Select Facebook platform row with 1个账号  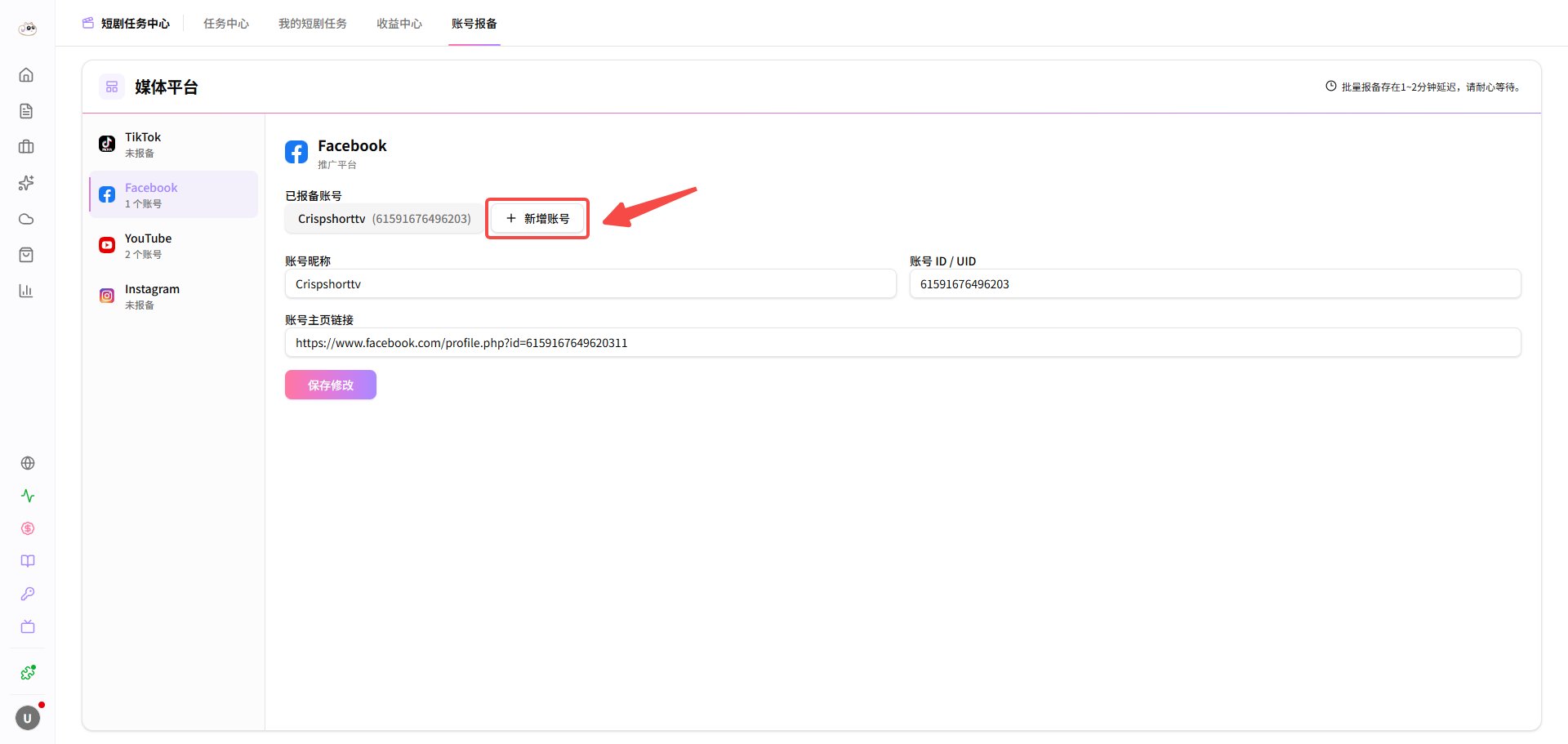(x=174, y=194)
